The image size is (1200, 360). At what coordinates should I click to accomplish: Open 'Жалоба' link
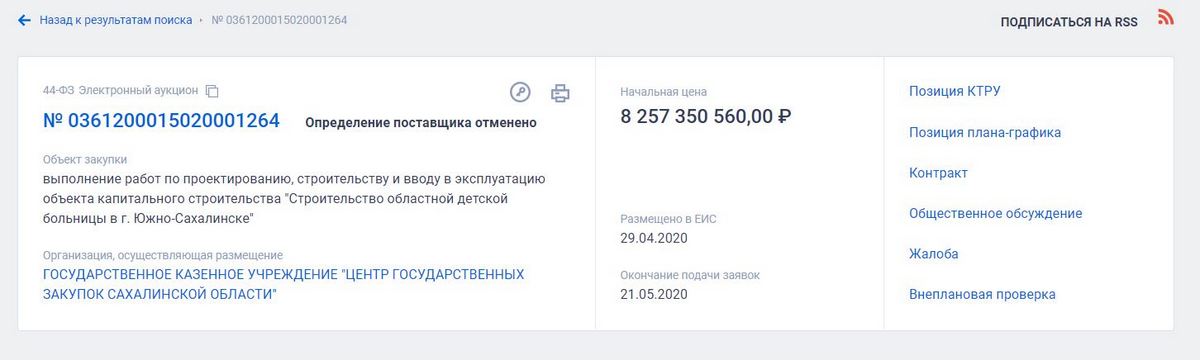pos(934,254)
